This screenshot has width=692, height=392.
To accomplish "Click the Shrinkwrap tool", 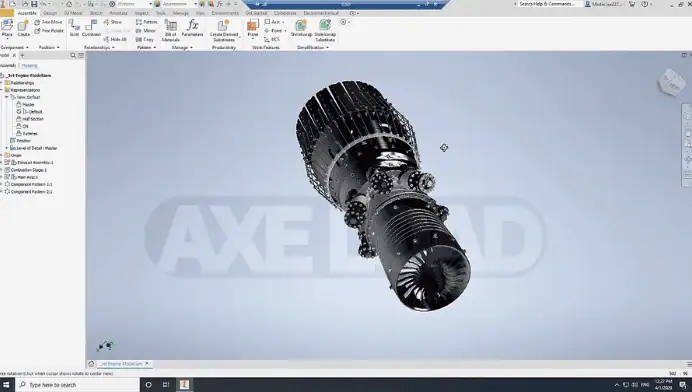I will click(301, 28).
